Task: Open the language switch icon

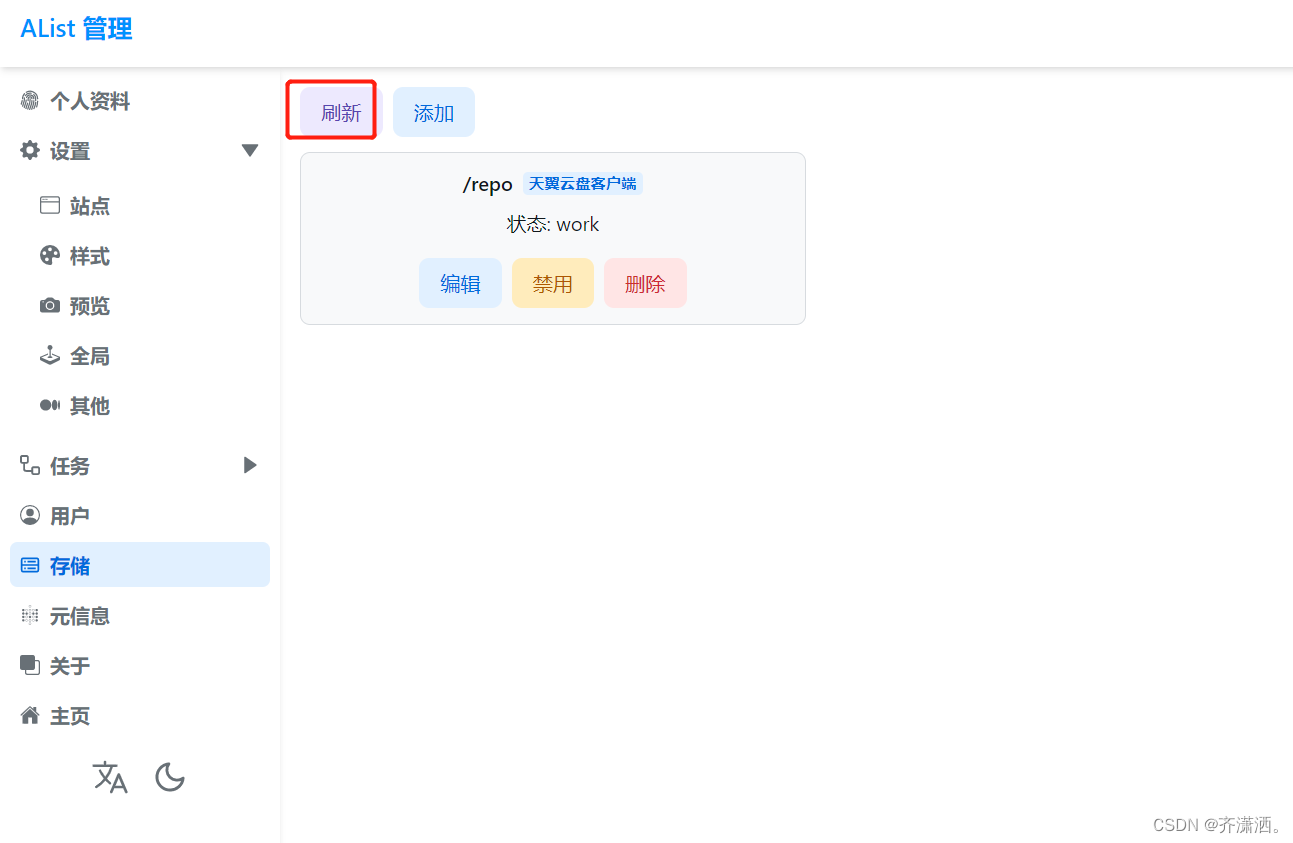Action: click(x=110, y=777)
